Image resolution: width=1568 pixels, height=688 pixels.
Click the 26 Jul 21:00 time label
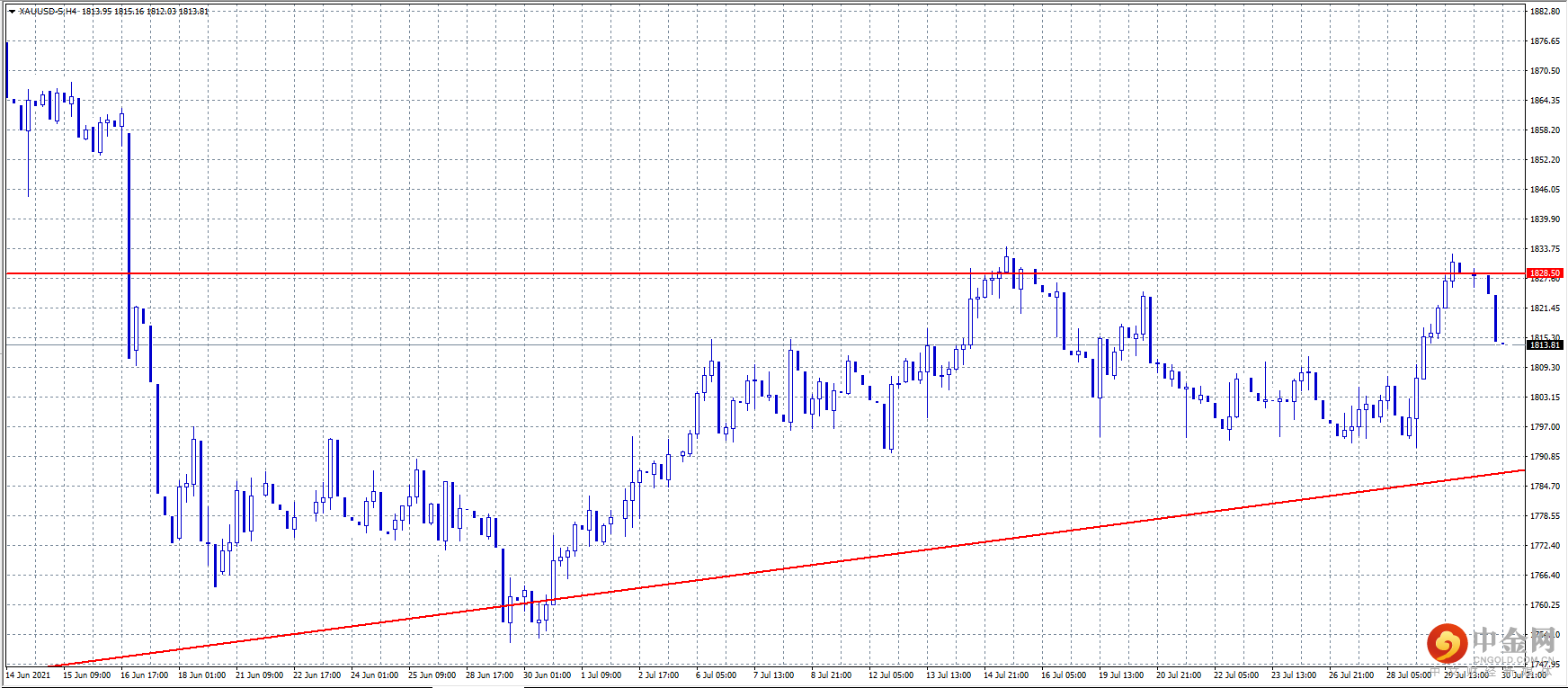tap(1351, 675)
